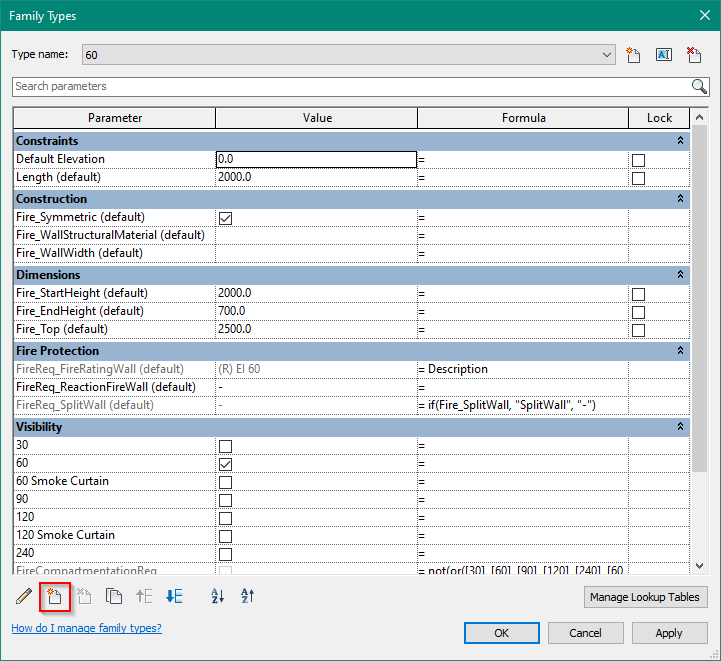
Task: Open Manage Lookup Tables
Action: tap(645, 597)
